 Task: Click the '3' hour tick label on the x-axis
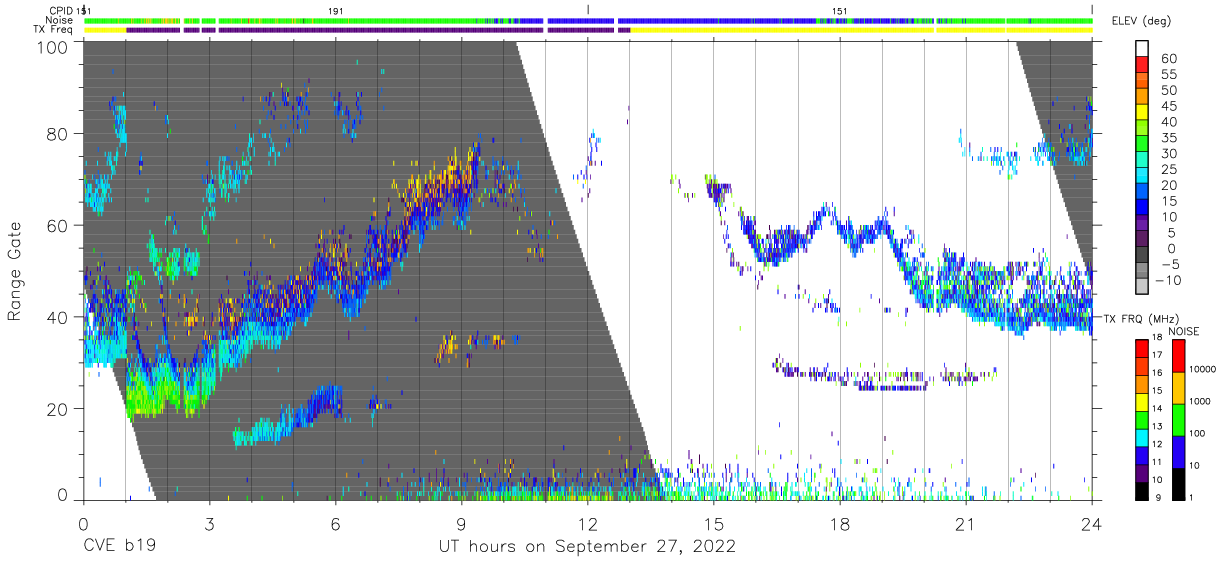pos(209,523)
